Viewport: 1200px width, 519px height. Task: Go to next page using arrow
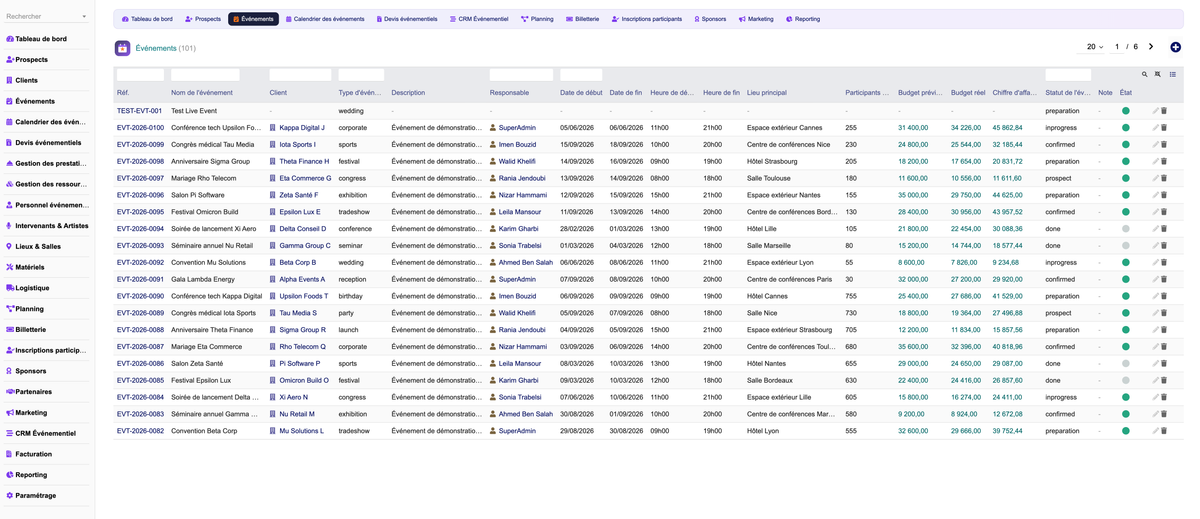pos(1151,47)
